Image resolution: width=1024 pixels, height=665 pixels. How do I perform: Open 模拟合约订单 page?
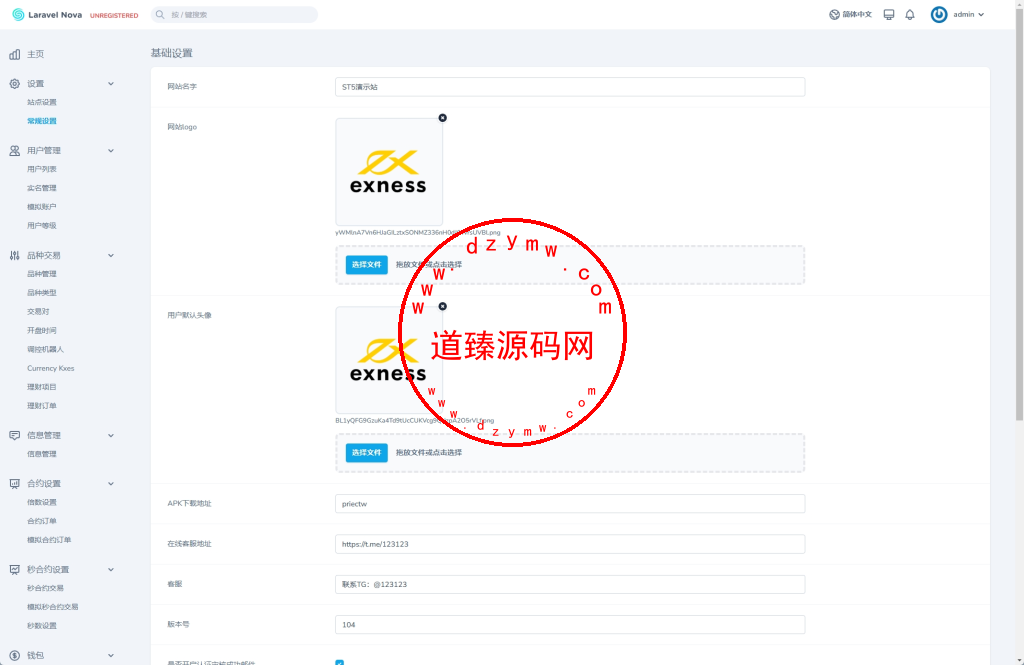[x=49, y=540]
